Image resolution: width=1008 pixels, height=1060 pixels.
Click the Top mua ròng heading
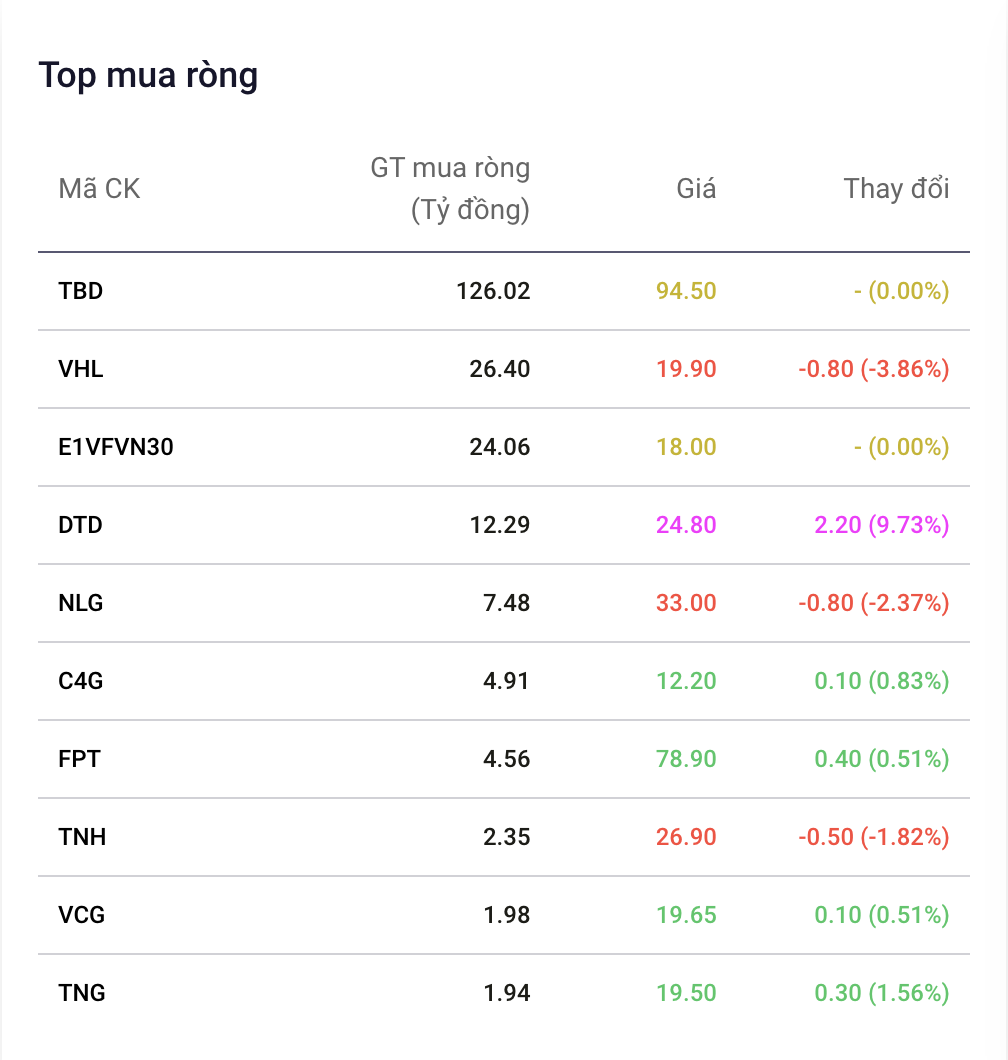pyautogui.click(x=148, y=76)
